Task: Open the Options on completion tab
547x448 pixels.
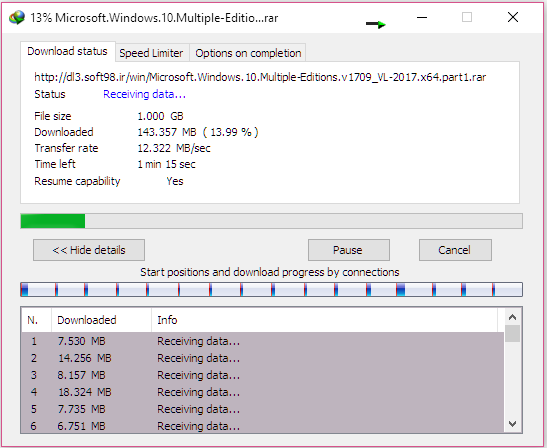Action: [x=248, y=53]
